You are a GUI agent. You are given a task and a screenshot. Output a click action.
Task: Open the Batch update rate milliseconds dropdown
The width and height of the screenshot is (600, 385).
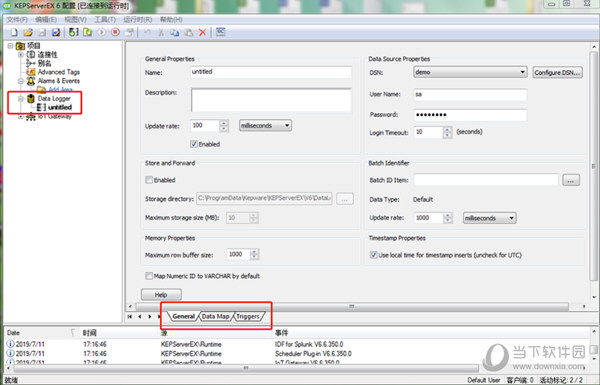[489, 218]
